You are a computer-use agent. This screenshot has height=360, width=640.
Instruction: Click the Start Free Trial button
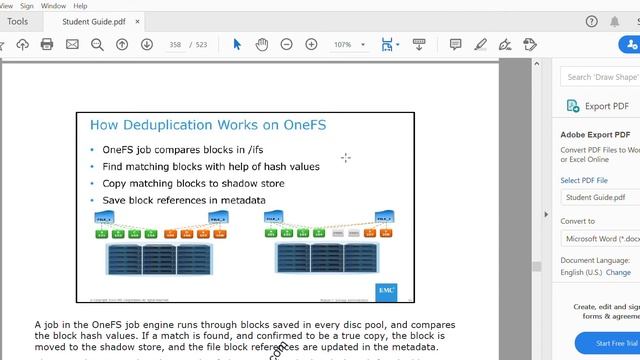pyautogui.click(x=608, y=343)
